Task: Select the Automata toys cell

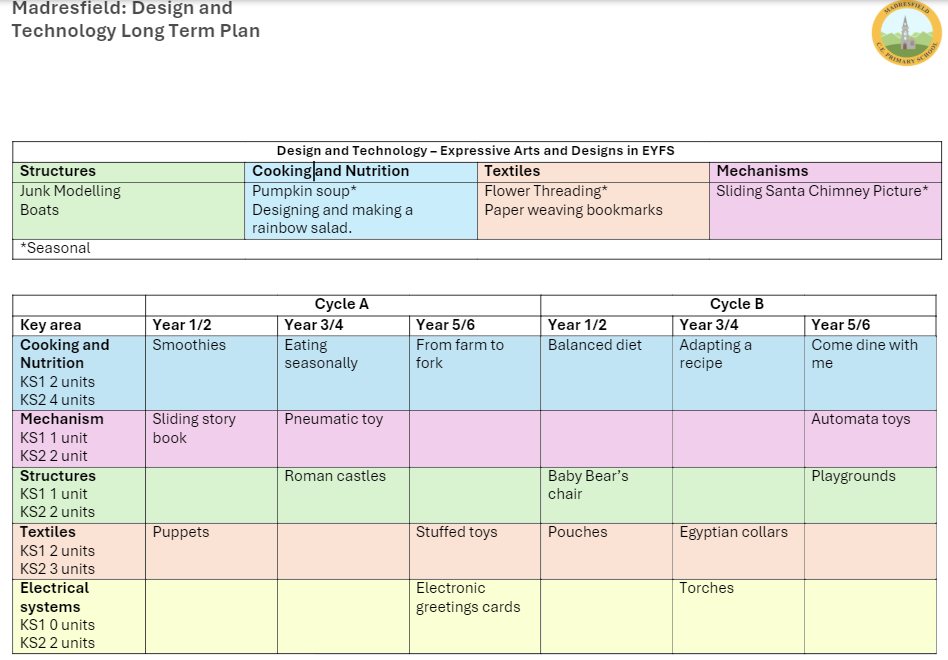Action: [860, 419]
